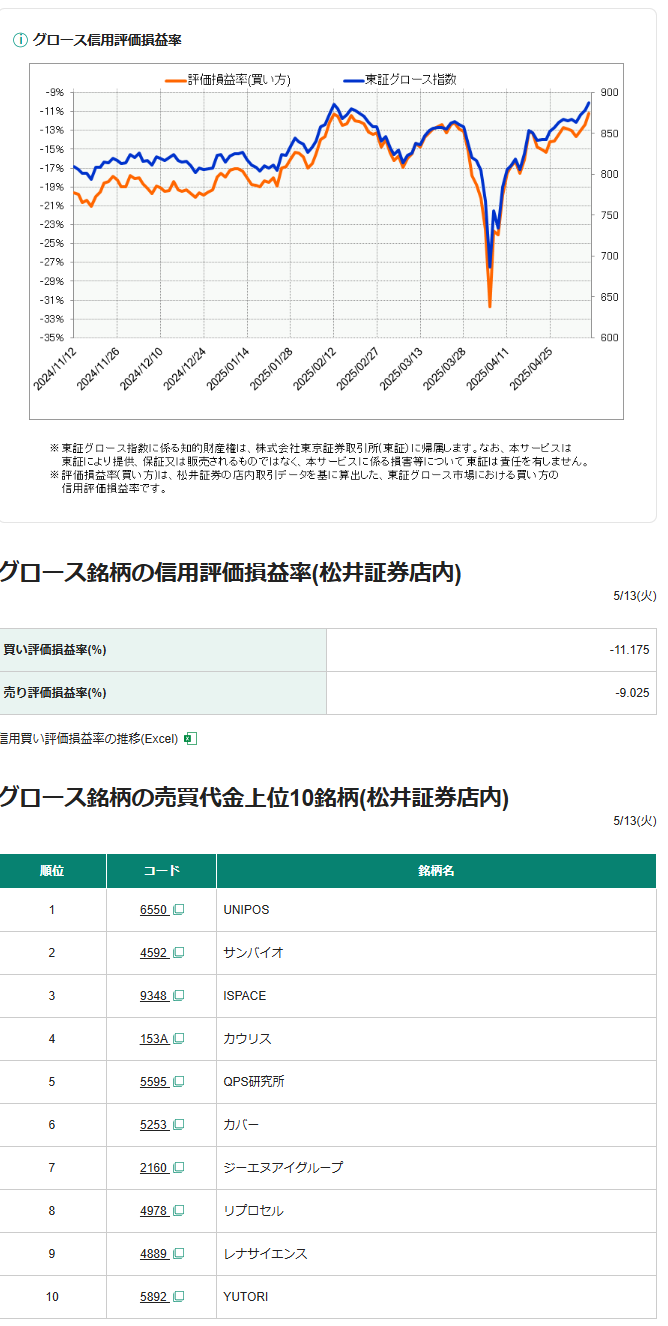This screenshot has height=1326, width=668.
Task: Copy code icon beside 9348
Action: [179, 996]
